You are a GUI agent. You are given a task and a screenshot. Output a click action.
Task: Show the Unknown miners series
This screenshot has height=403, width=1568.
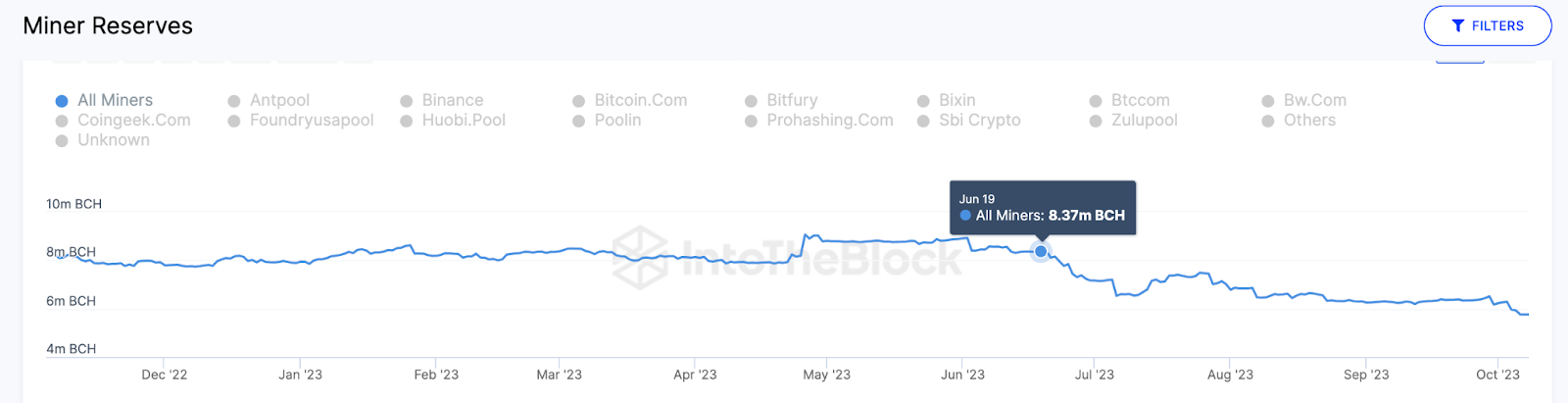(114, 140)
